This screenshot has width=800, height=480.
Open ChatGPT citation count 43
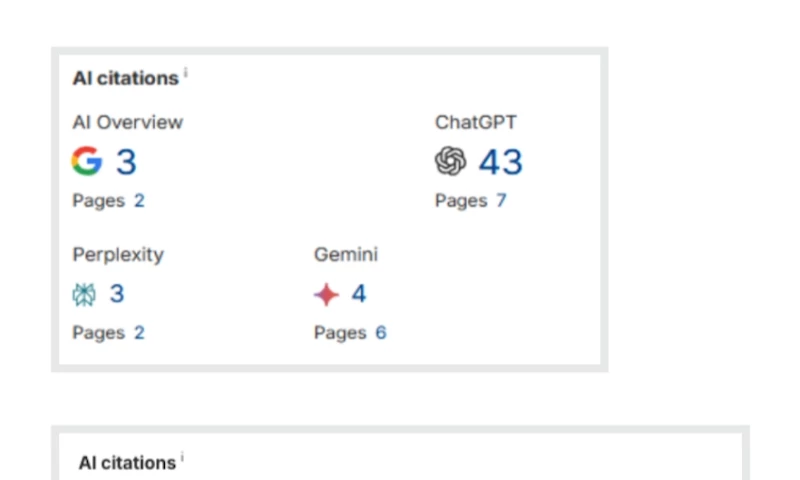[x=501, y=162]
